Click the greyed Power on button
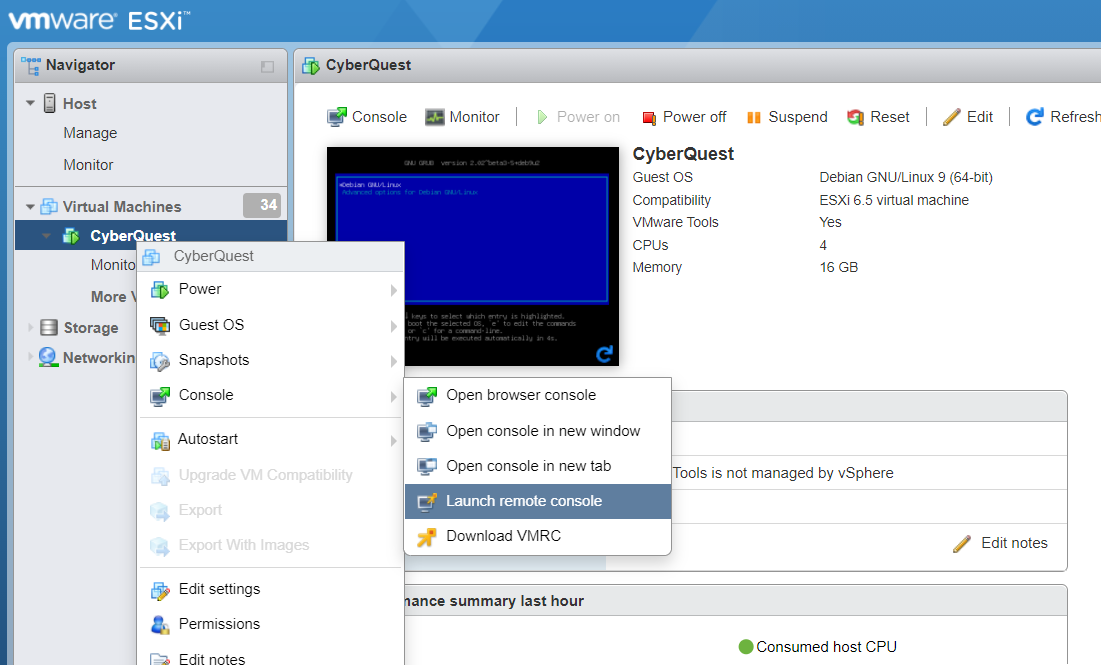 [578, 117]
